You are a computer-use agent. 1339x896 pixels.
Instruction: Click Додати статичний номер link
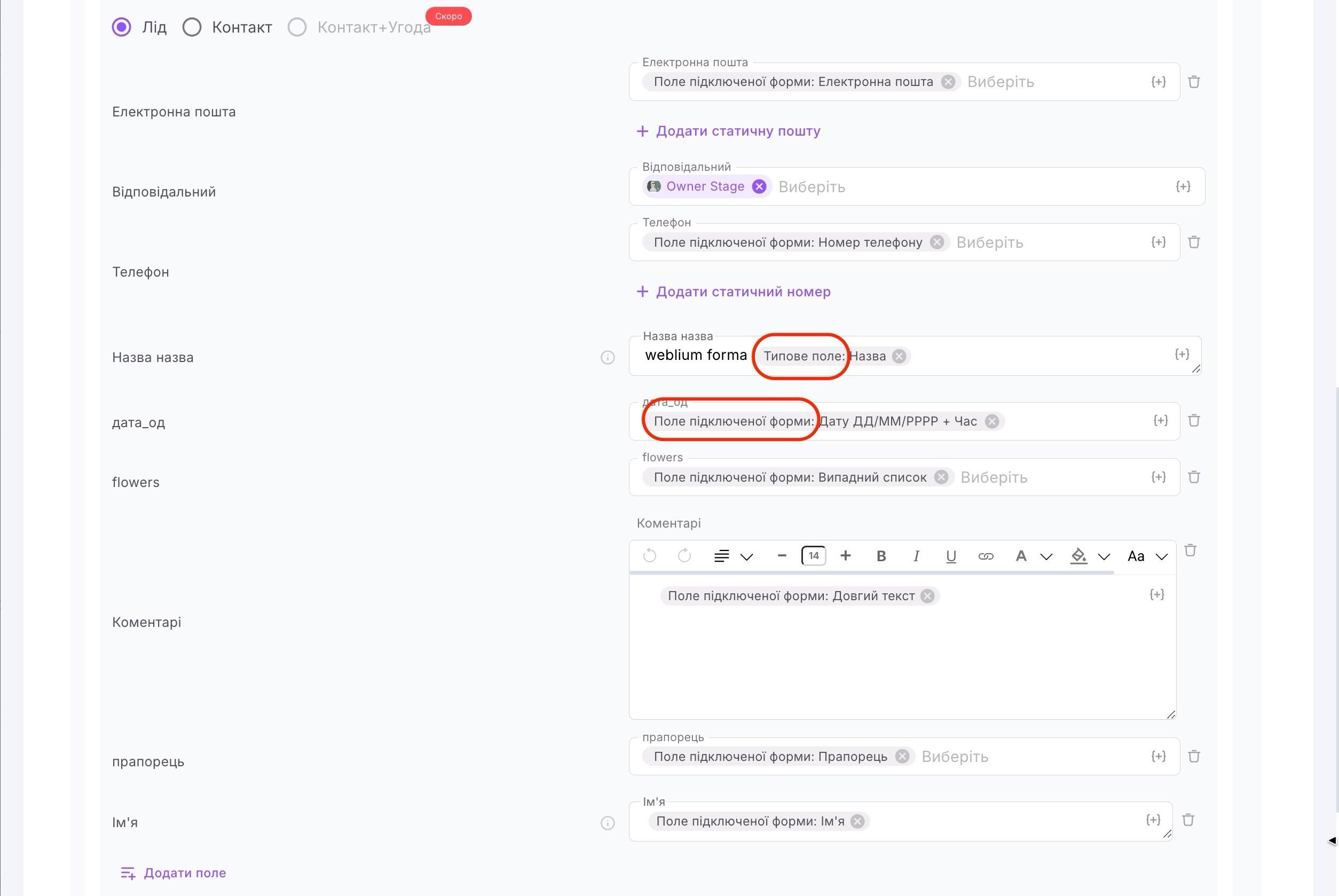pyautogui.click(x=734, y=292)
